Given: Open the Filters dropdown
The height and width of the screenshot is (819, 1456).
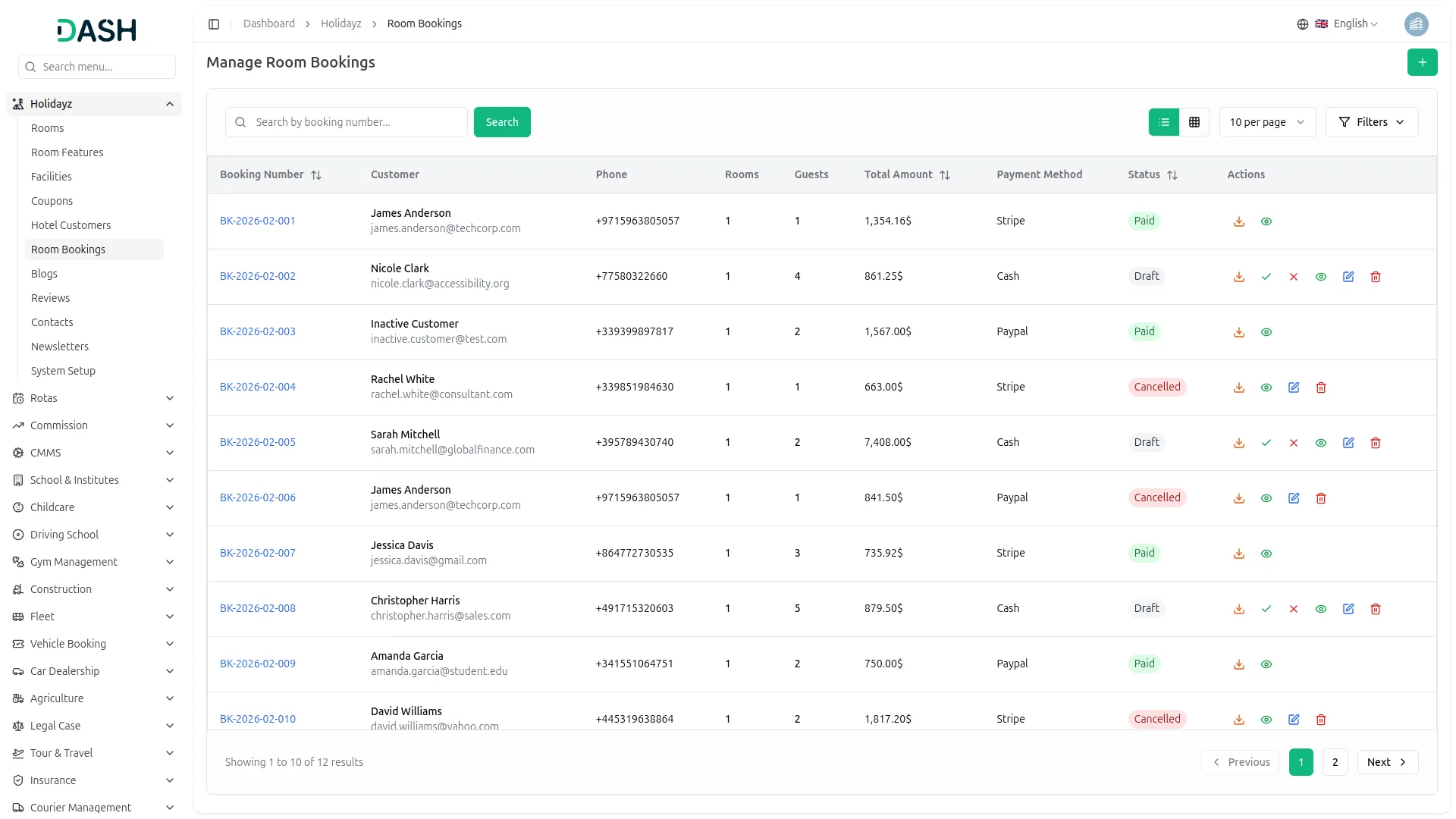Looking at the screenshot, I should [1371, 122].
